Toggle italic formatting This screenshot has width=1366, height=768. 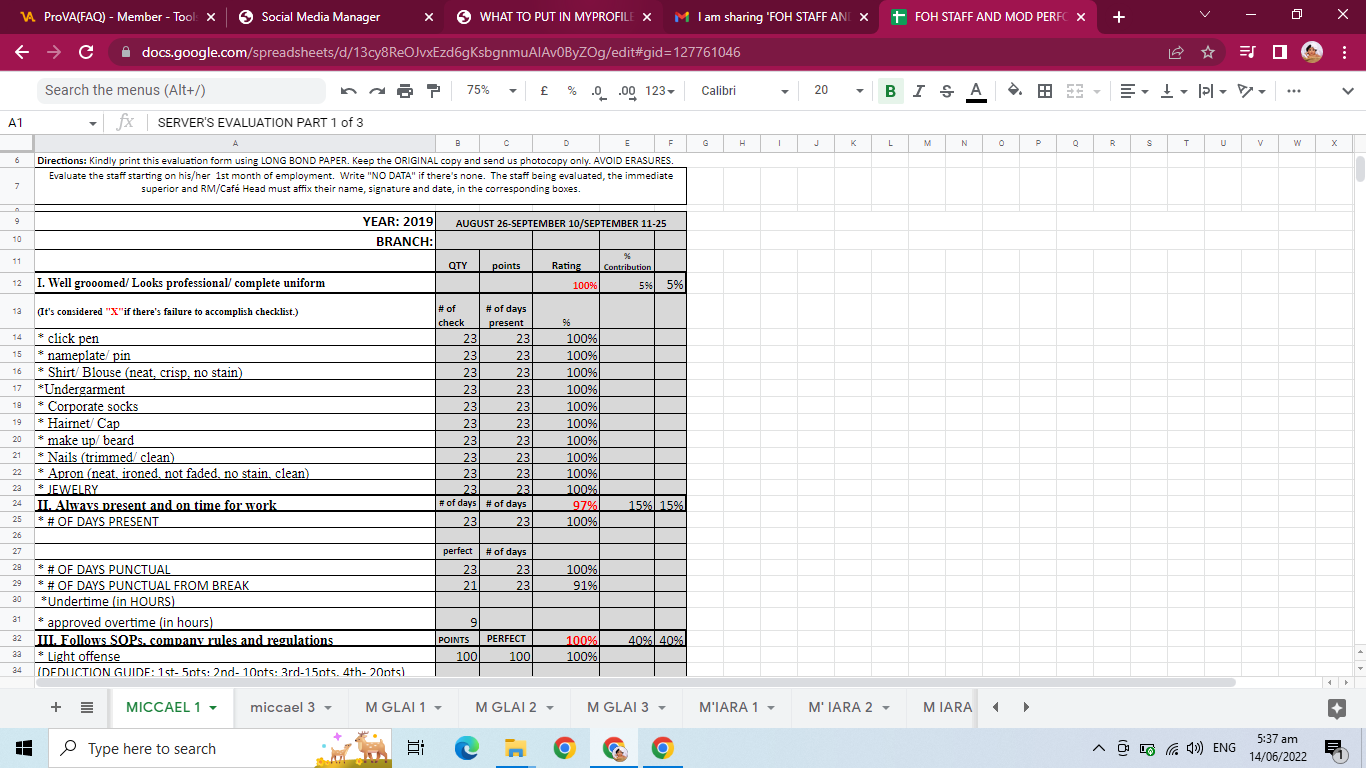(x=918, y=91)
